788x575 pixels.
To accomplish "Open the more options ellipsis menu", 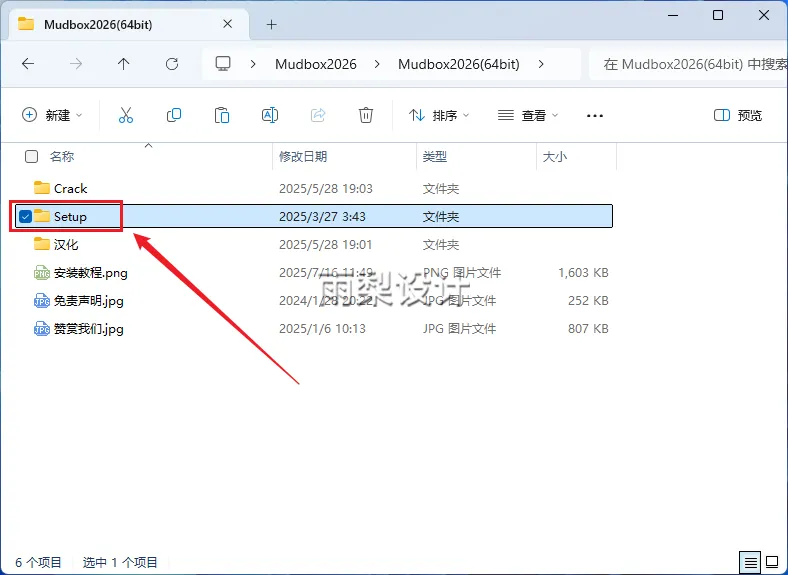I will coord(595,116).
